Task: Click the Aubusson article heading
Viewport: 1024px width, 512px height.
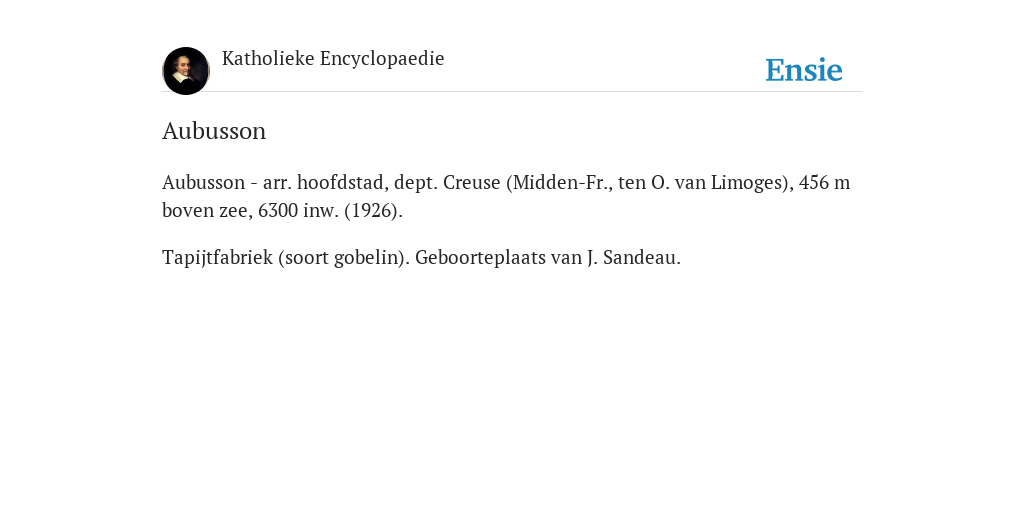Action: coord(214,131)
